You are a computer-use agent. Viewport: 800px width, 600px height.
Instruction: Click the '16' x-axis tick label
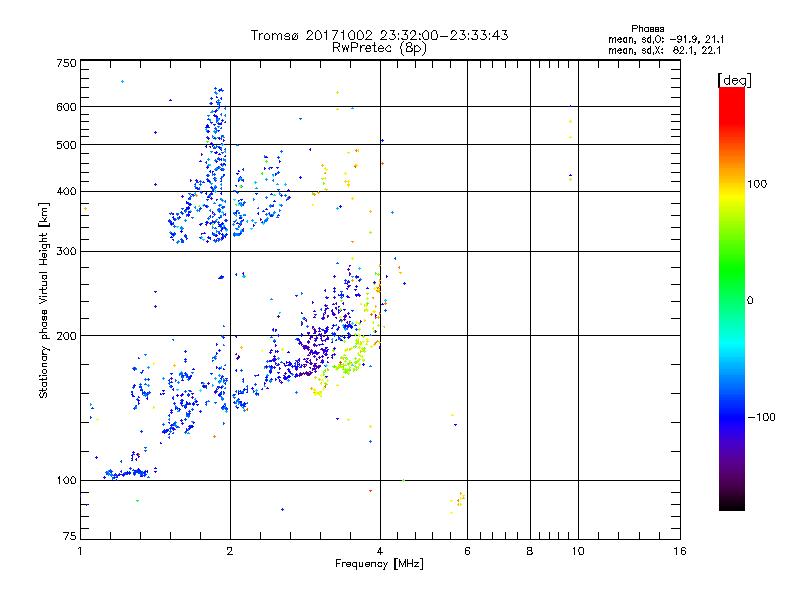click(680, 551)
